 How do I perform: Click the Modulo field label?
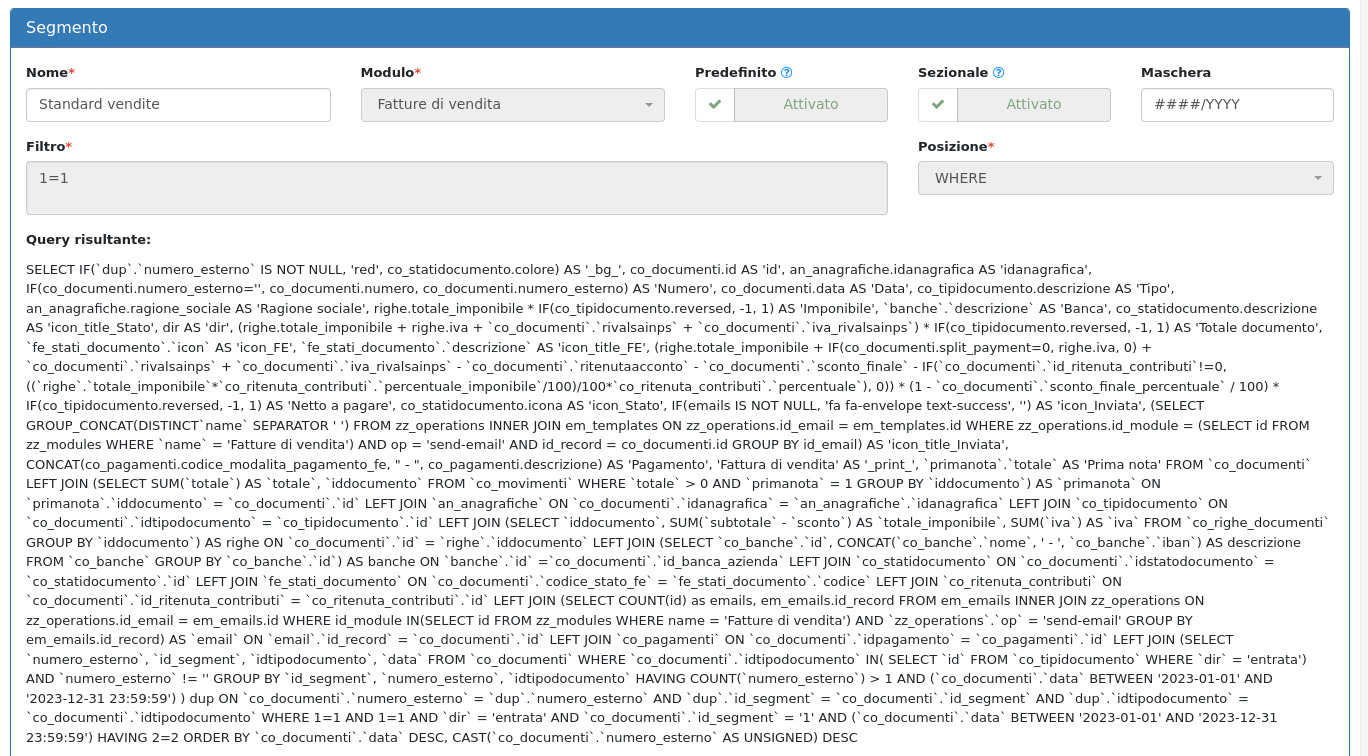click(387, 73)
